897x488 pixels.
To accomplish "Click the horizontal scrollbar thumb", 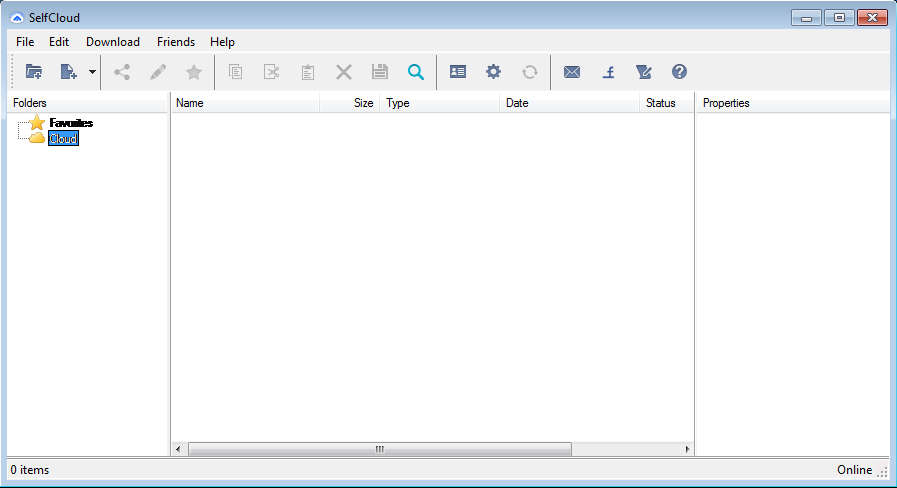I will pyautogui.click(x=380, y=449).
